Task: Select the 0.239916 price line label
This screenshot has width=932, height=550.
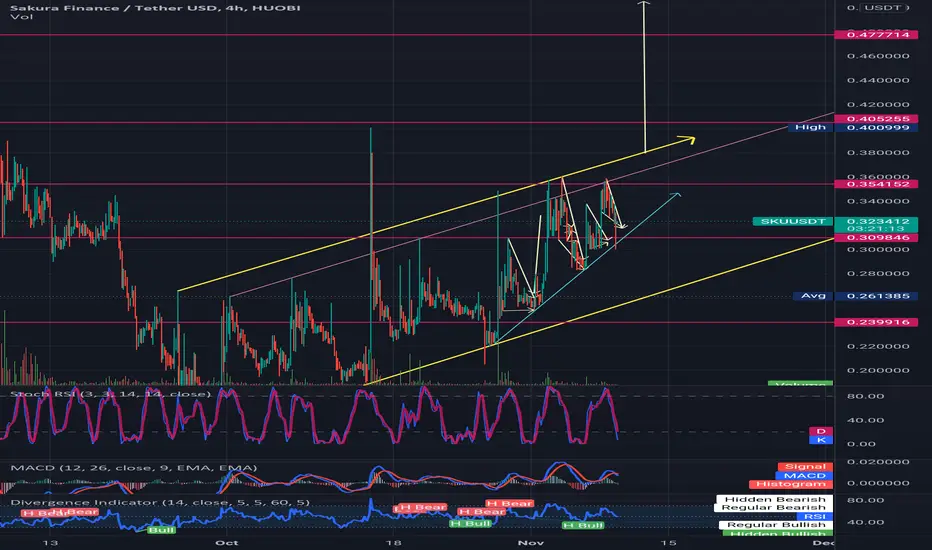Action: [x=876, y=322]
